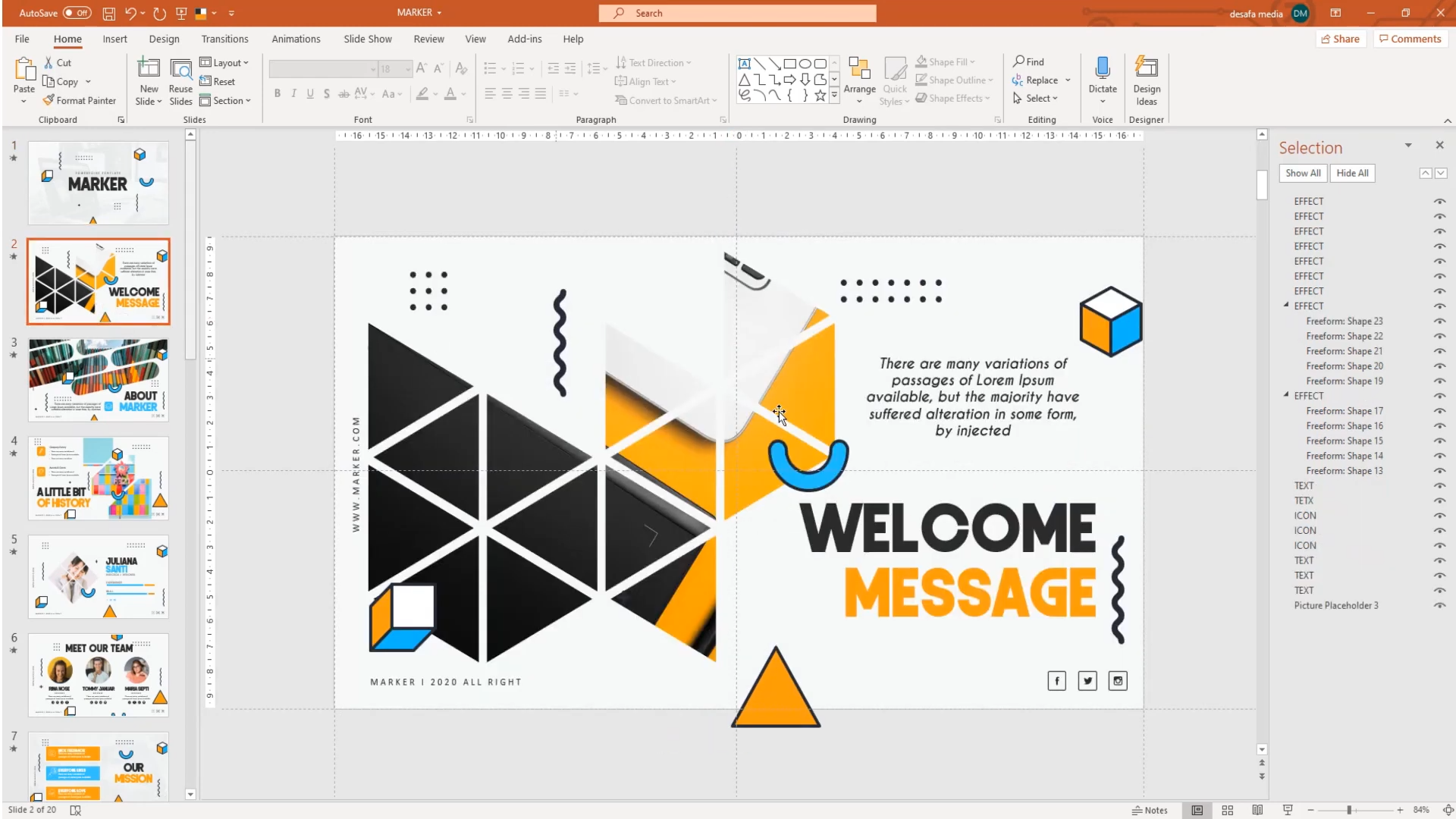This screenshot has width=1456, height=819.
Task: Collapse the EFFECT group containing Shape 23
Action: pos(1286,306)
